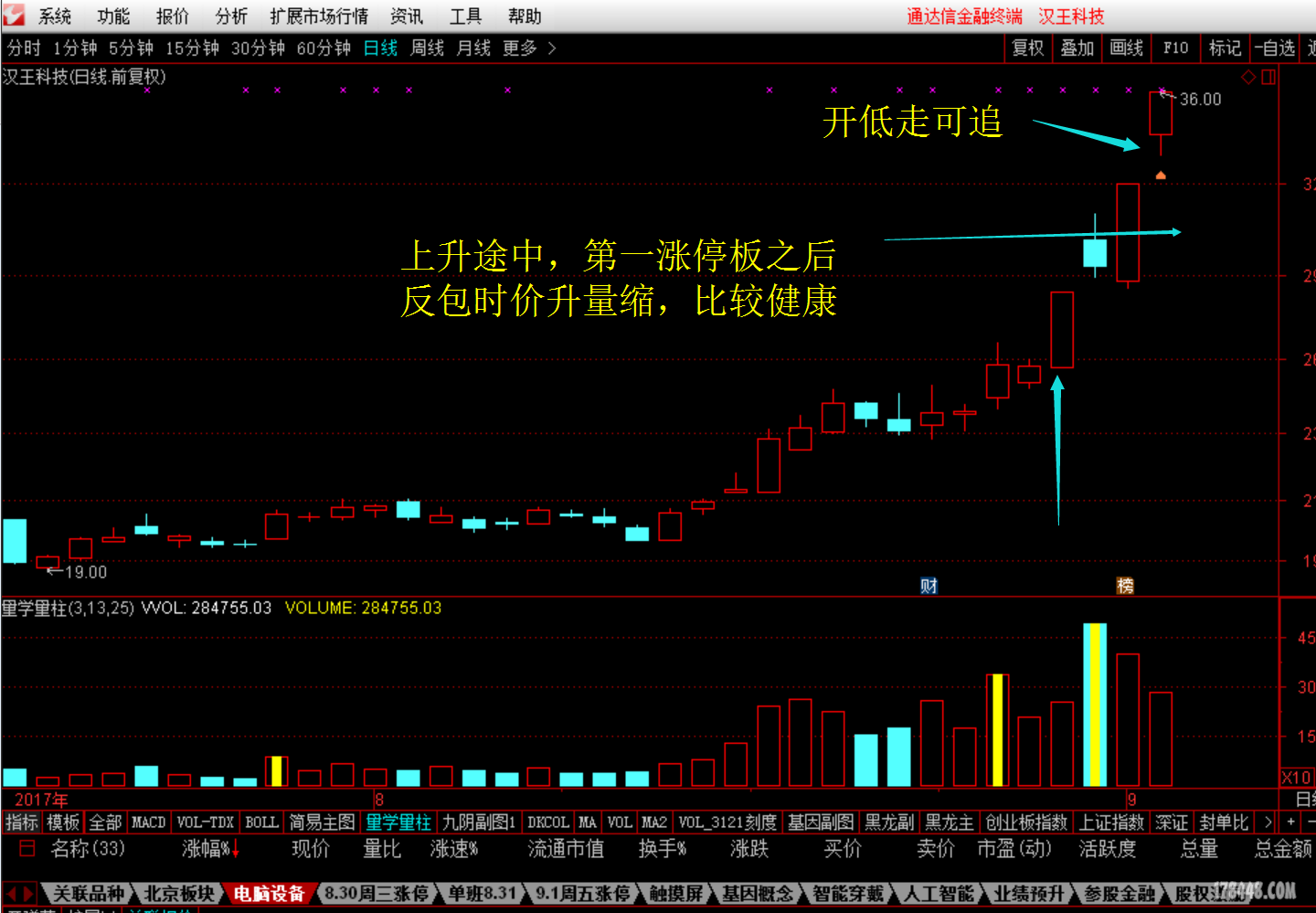Image resolution: width=1316 pixels, height=913 pixels.
Task: Switch to the 5分钟 period
Action: [x=131, y=48]
